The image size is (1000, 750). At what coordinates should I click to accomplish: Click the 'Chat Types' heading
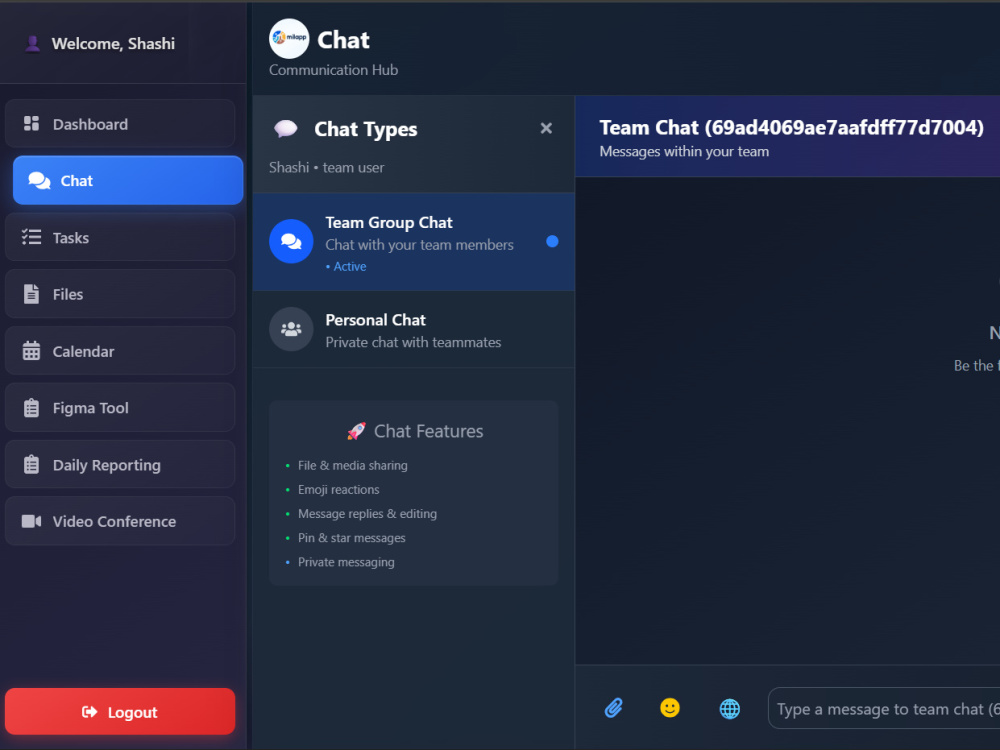click(365, 129)
